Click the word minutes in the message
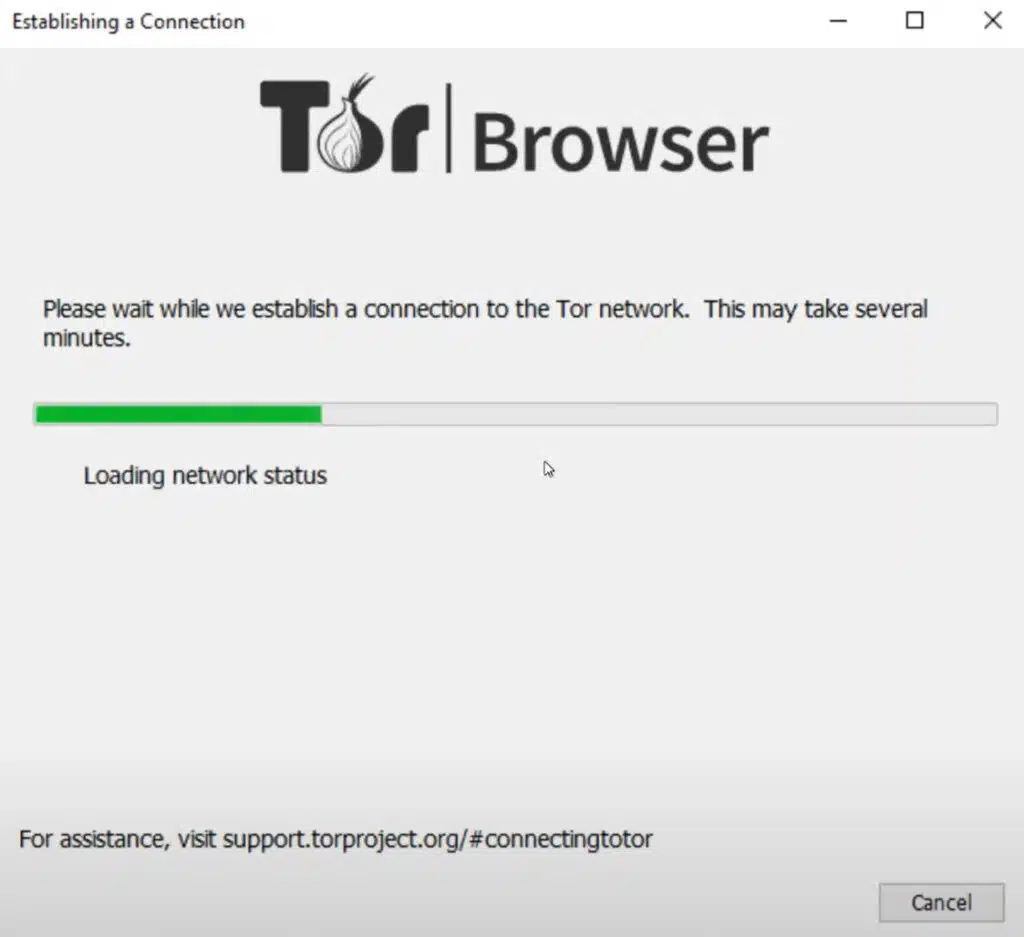 click(x=86, y=338)
